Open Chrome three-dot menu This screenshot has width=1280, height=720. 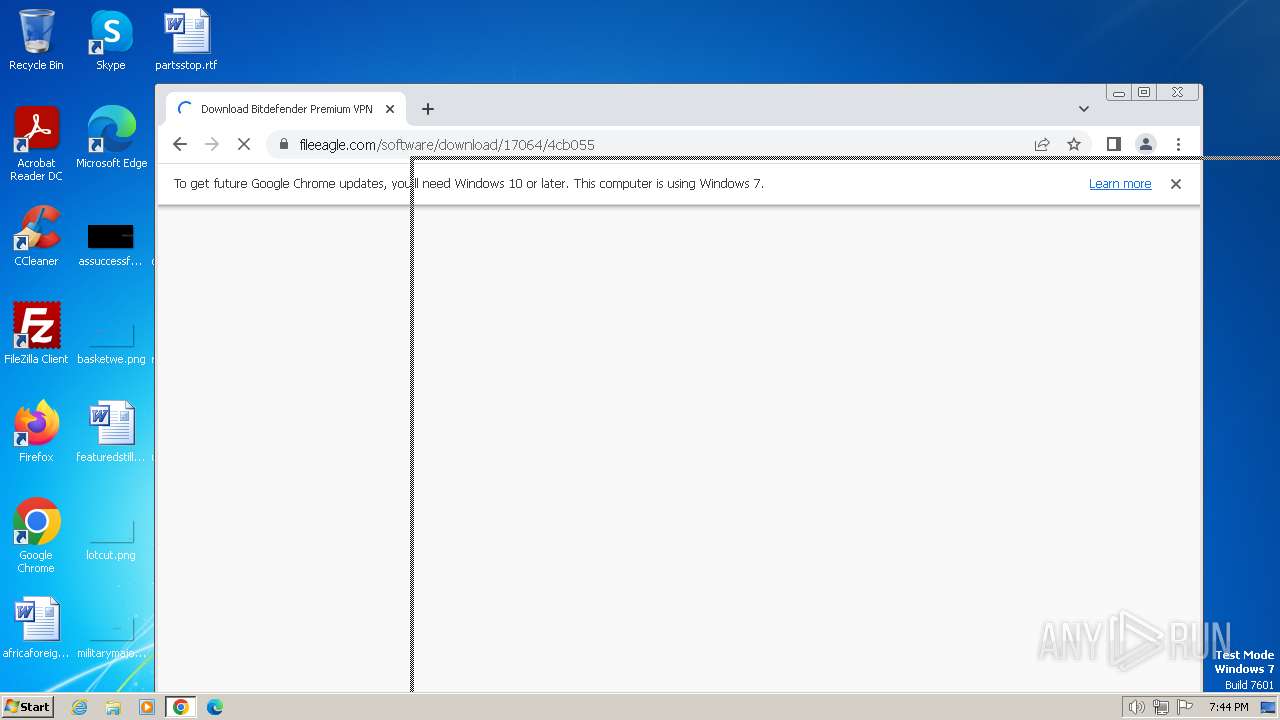[1178, 144]
